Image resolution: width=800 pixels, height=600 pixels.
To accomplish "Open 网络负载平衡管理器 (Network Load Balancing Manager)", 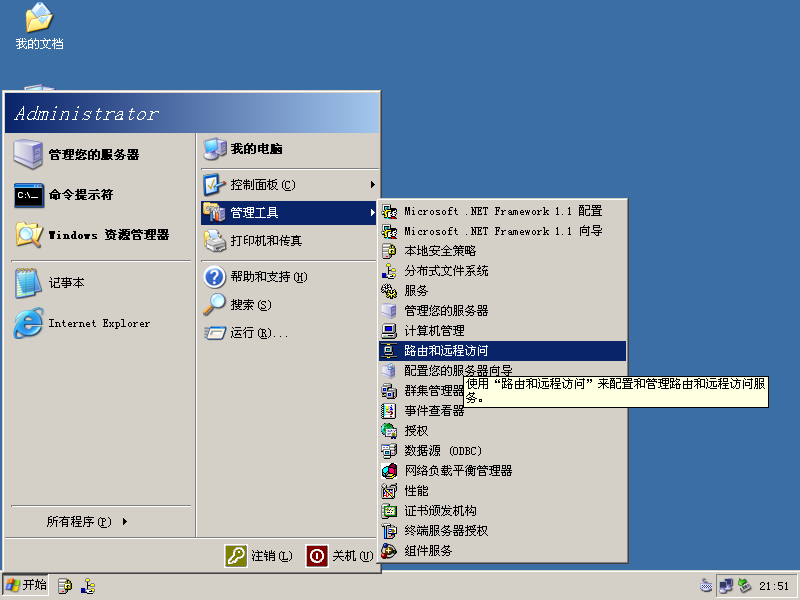I will click(x=458, y=471).
